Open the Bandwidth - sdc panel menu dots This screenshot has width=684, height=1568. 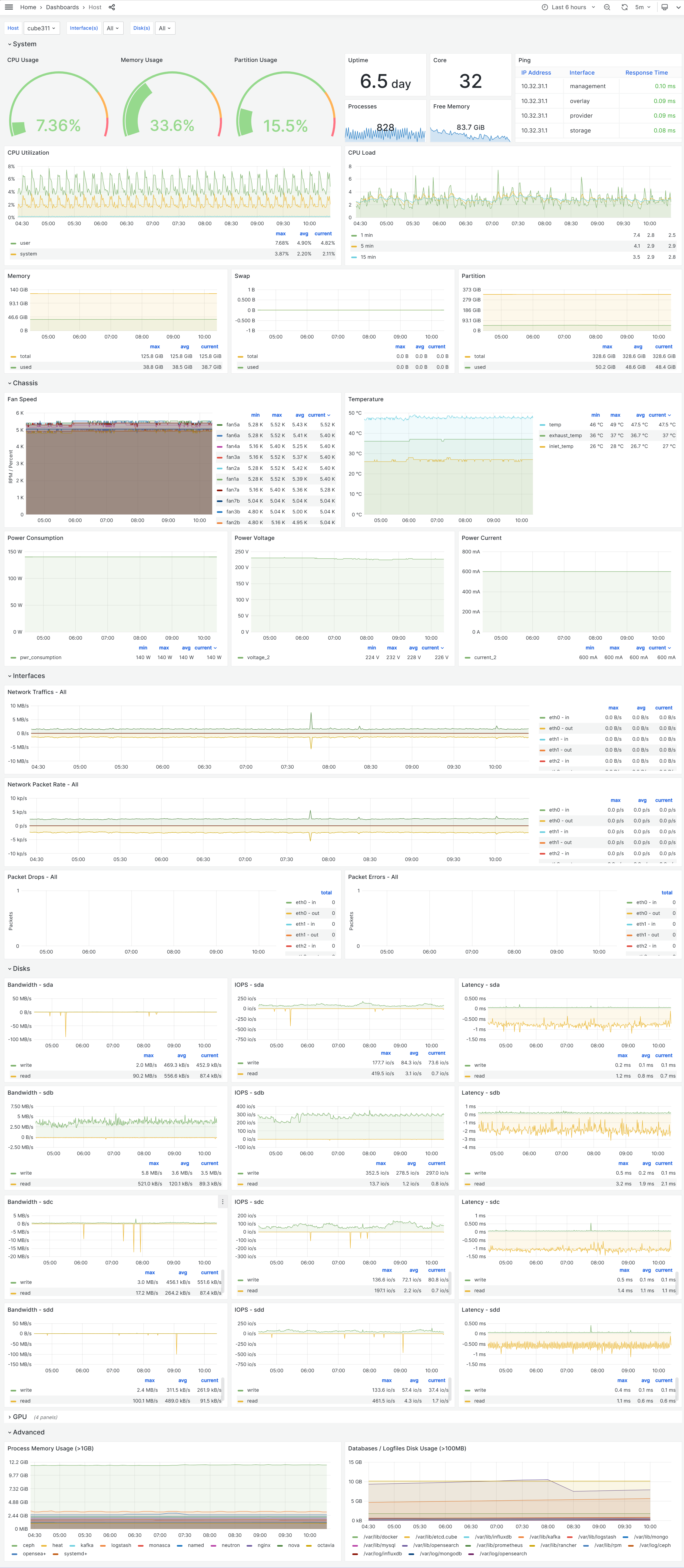pos(223,1202)
